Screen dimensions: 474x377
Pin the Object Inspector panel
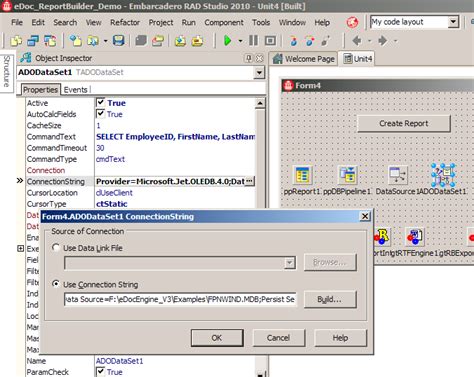coord(249,58)
